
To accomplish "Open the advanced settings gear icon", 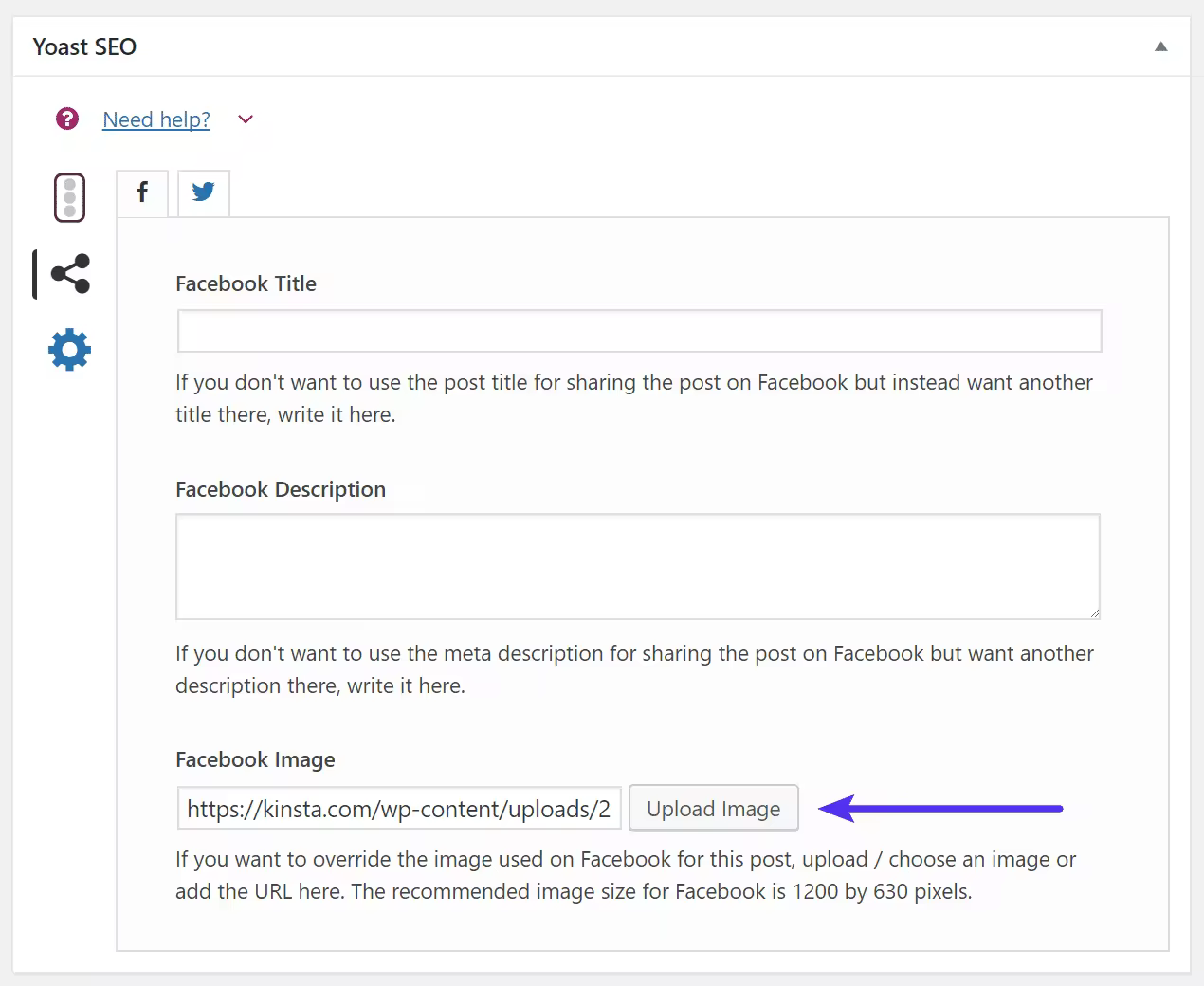I will pos(69,350).
